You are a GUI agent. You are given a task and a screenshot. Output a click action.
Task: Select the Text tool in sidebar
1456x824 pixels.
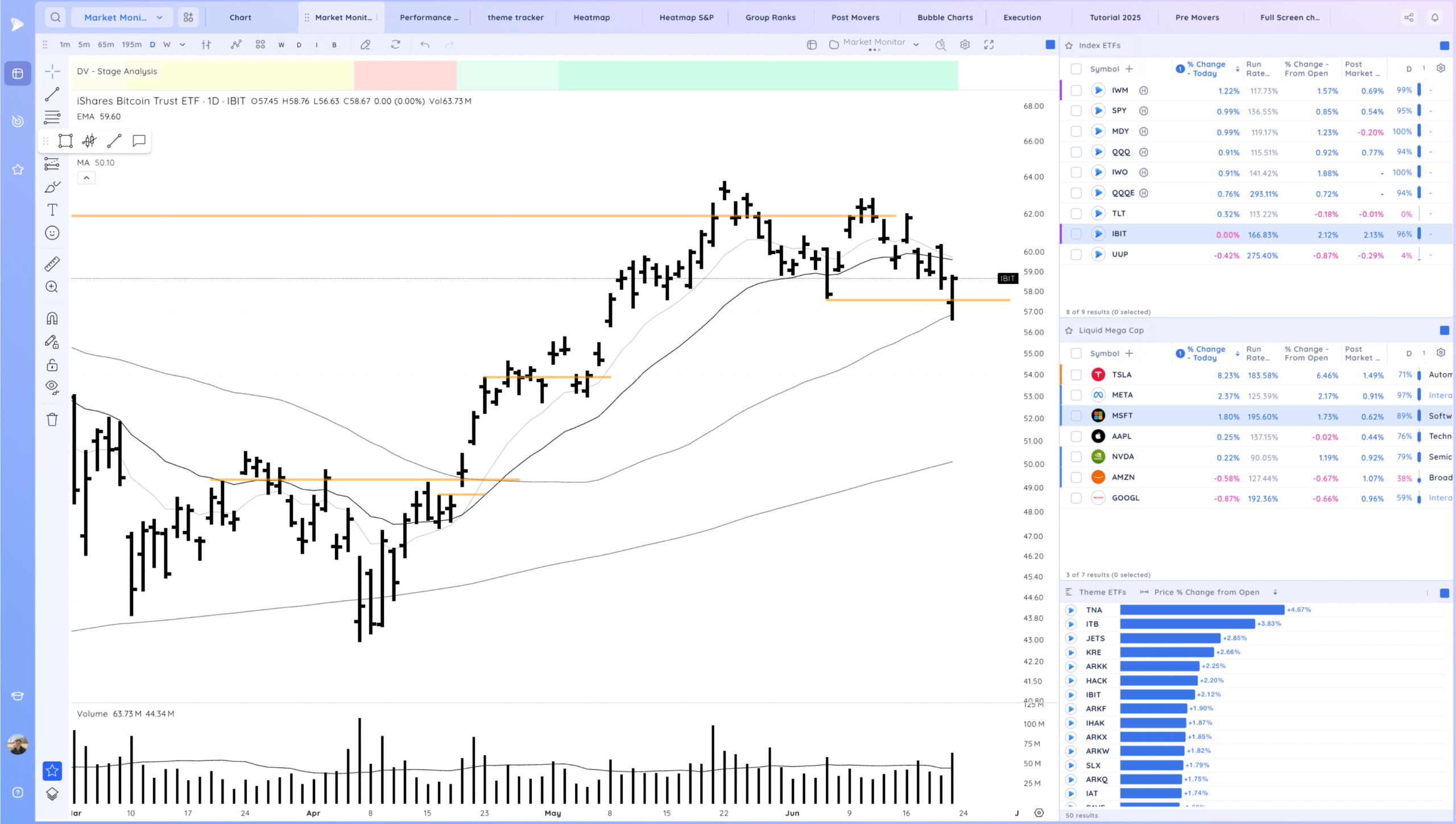coord(52,210)
